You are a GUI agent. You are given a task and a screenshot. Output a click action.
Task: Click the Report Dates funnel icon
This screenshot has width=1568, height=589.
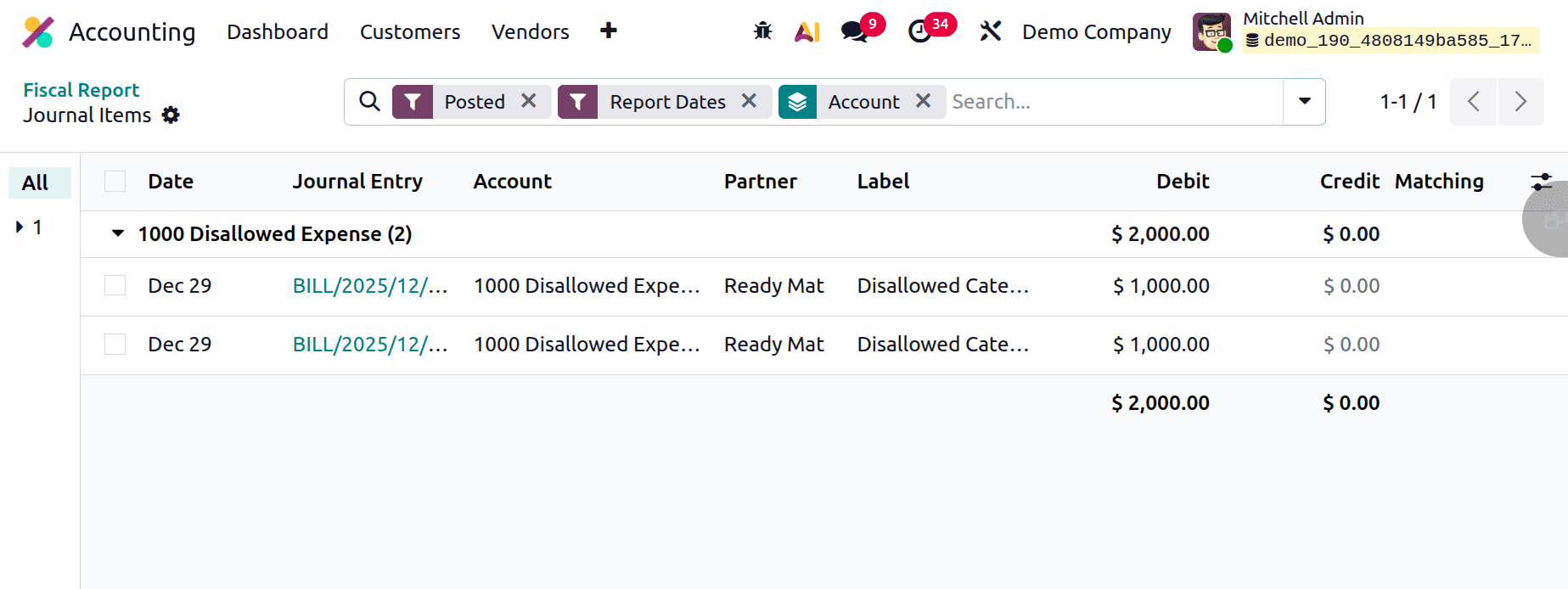coord(577,102)
